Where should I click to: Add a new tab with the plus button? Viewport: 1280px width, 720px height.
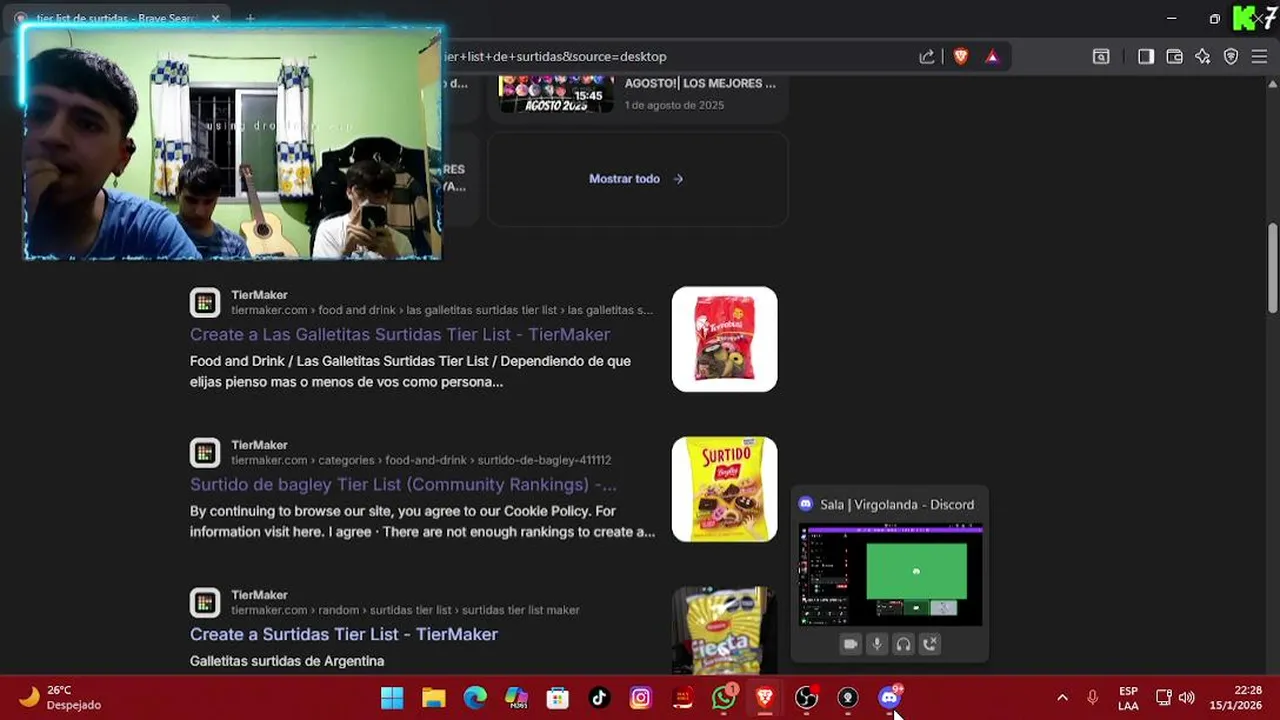250,18
